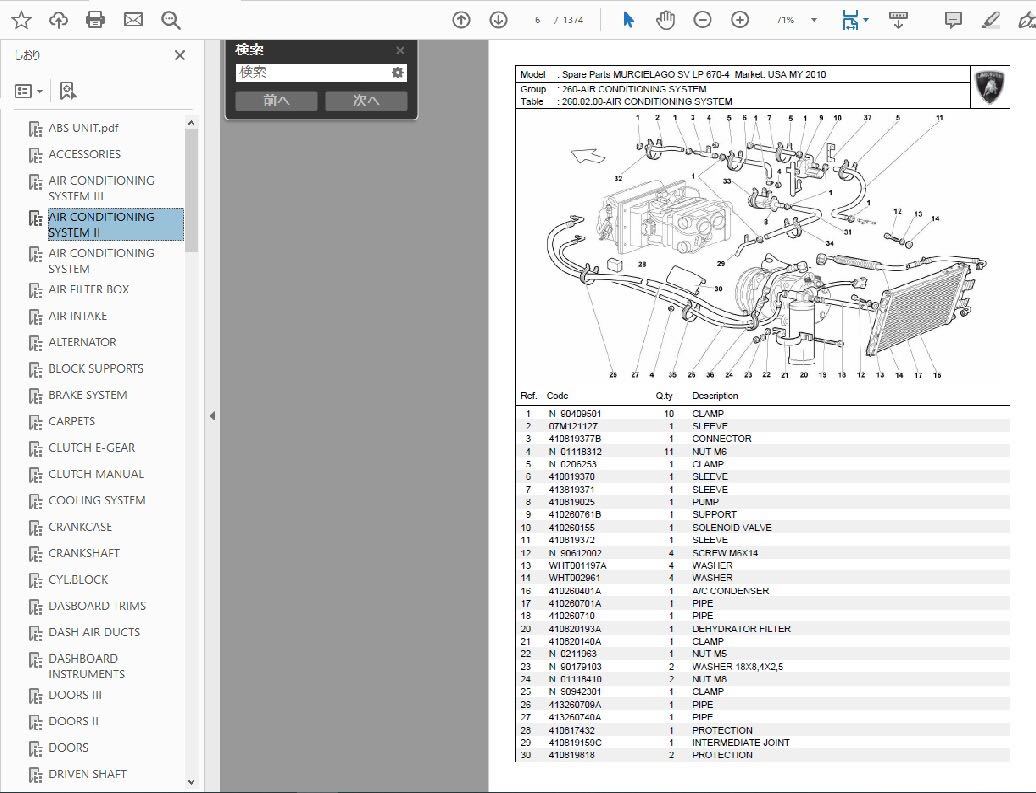The width and height of the screenshot is (1036, 793).
Task: Click the find bookmark icon
Action: coord(67,91)
